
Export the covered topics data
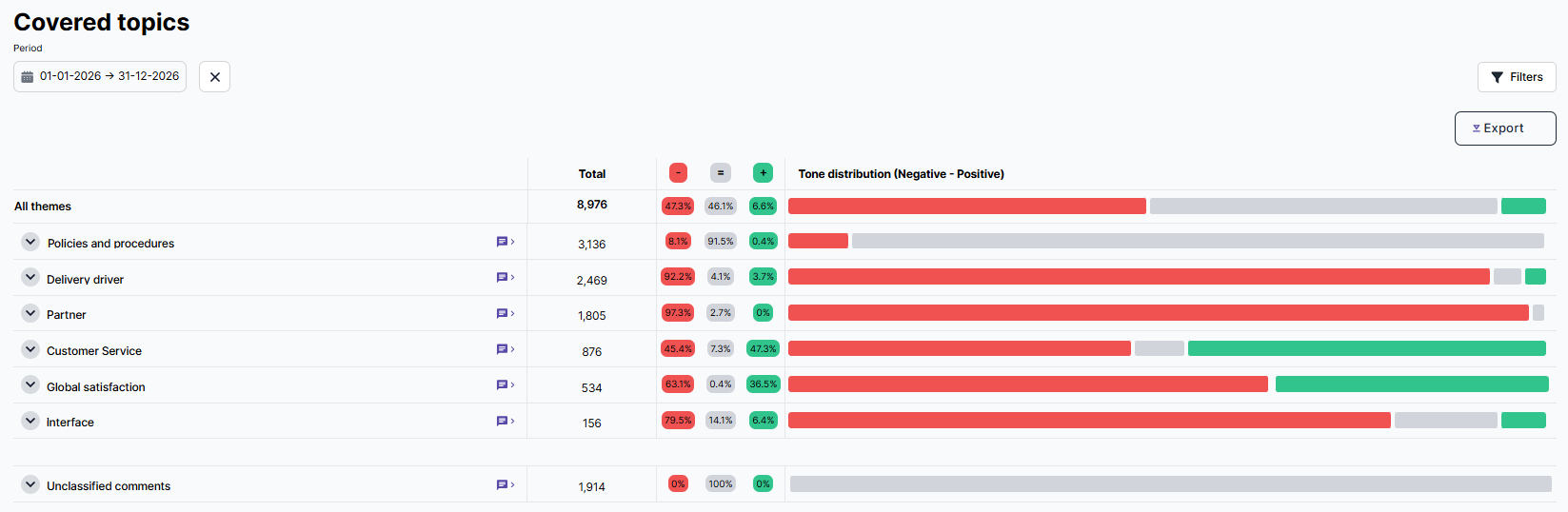(x=1504, y=128)
